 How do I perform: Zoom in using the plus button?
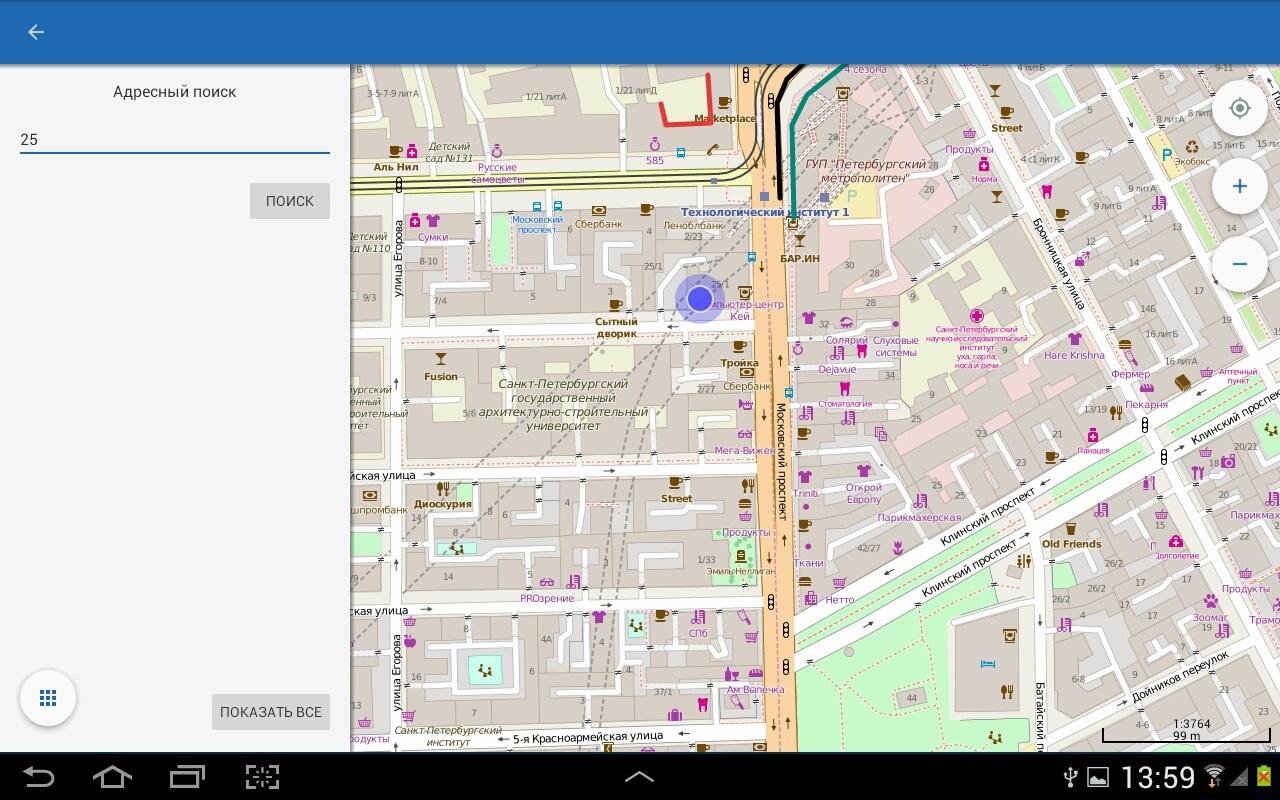pyautogui.click(x=1240, y=185)
